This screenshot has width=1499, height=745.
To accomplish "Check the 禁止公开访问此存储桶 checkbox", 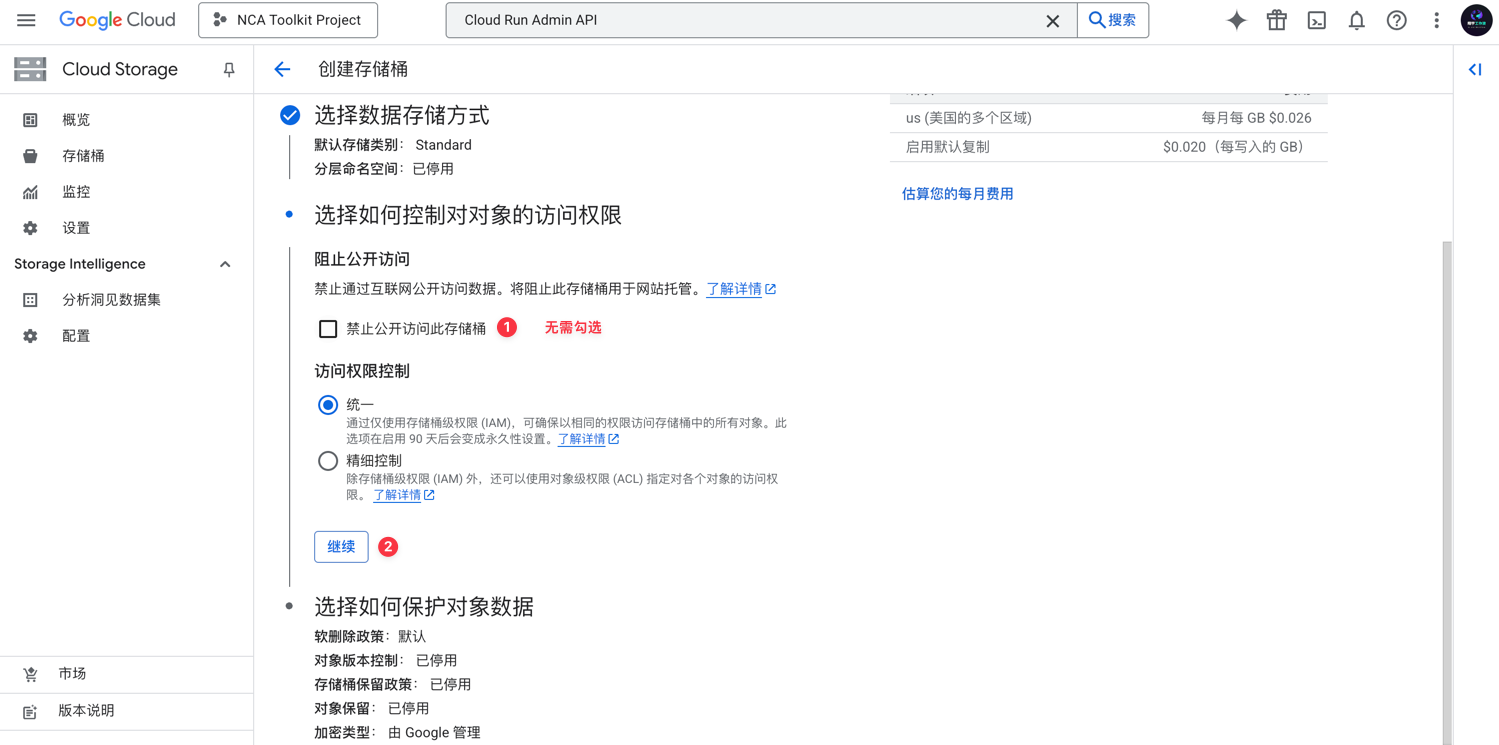I will click(x=327, y=328).
